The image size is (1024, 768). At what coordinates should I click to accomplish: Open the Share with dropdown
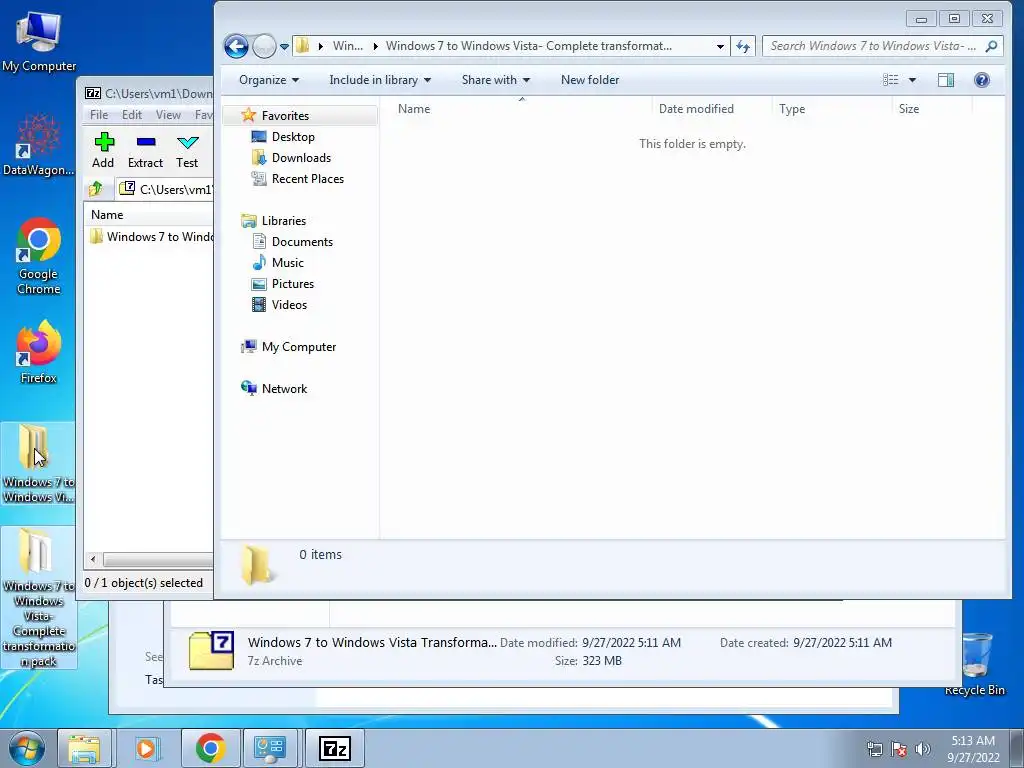coord(496,80)
